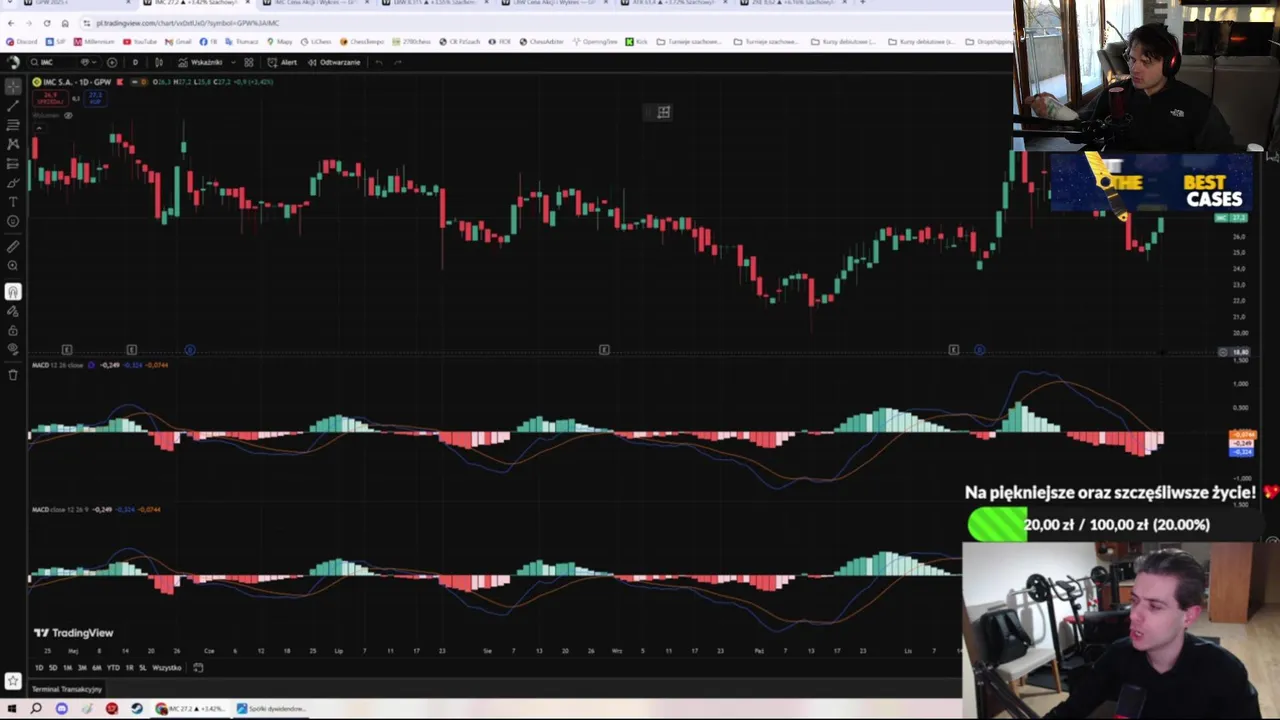This screenshot has height=720, width=1280.
Task: Click the remove drawings trash icon
Action: 13,375
